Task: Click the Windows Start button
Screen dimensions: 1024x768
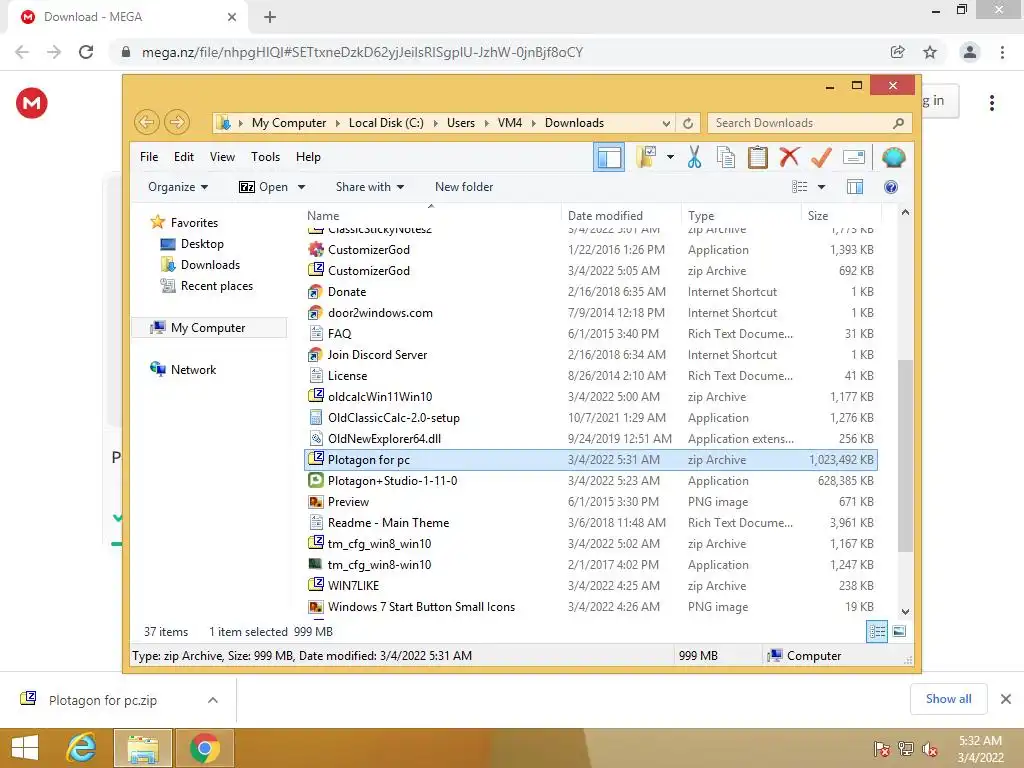Action: pos(25,748)
